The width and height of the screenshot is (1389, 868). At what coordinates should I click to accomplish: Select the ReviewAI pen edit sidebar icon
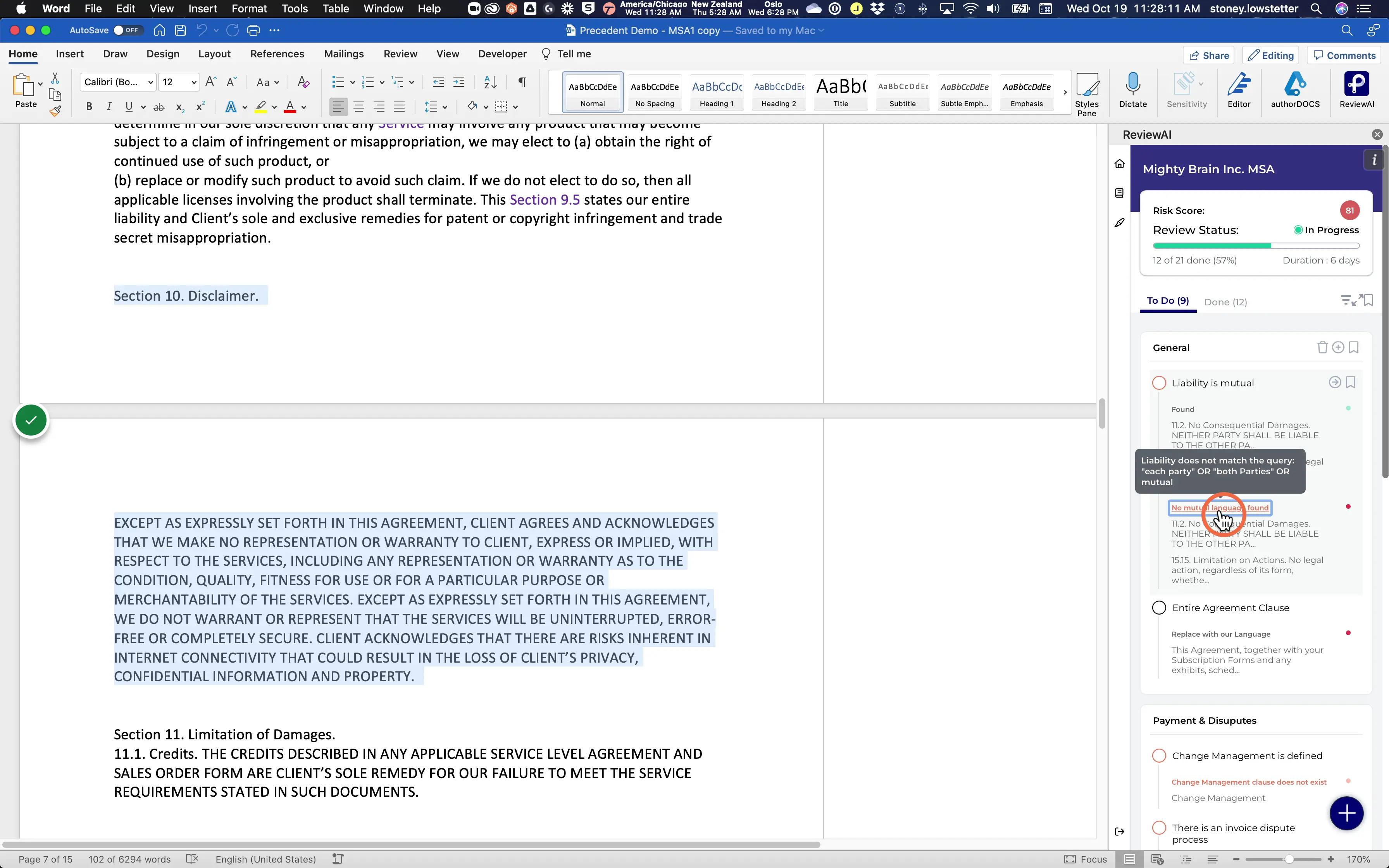click(x=1119, y=223)
